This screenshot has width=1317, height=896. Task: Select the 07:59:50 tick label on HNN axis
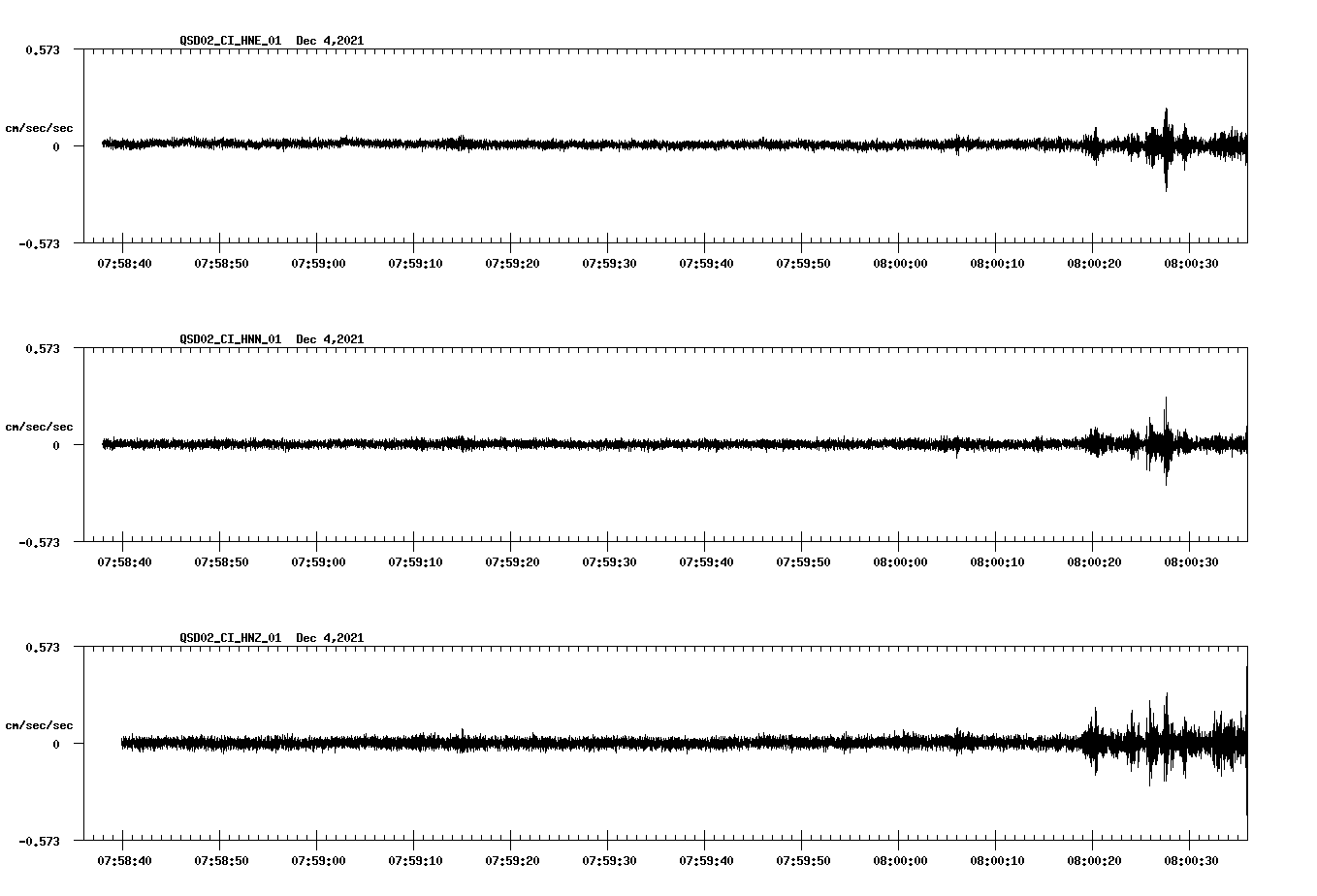803,562
